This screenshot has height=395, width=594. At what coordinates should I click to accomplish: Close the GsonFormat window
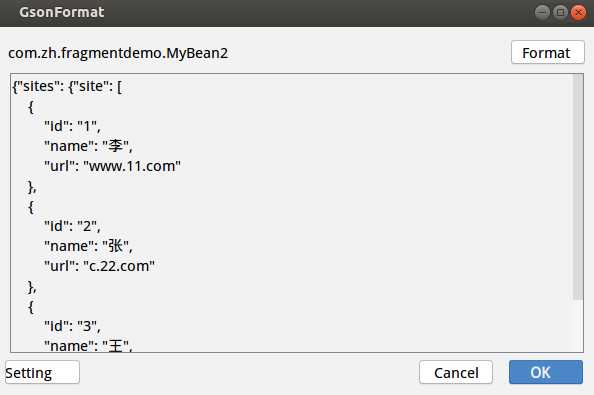(x=578, y=12)
